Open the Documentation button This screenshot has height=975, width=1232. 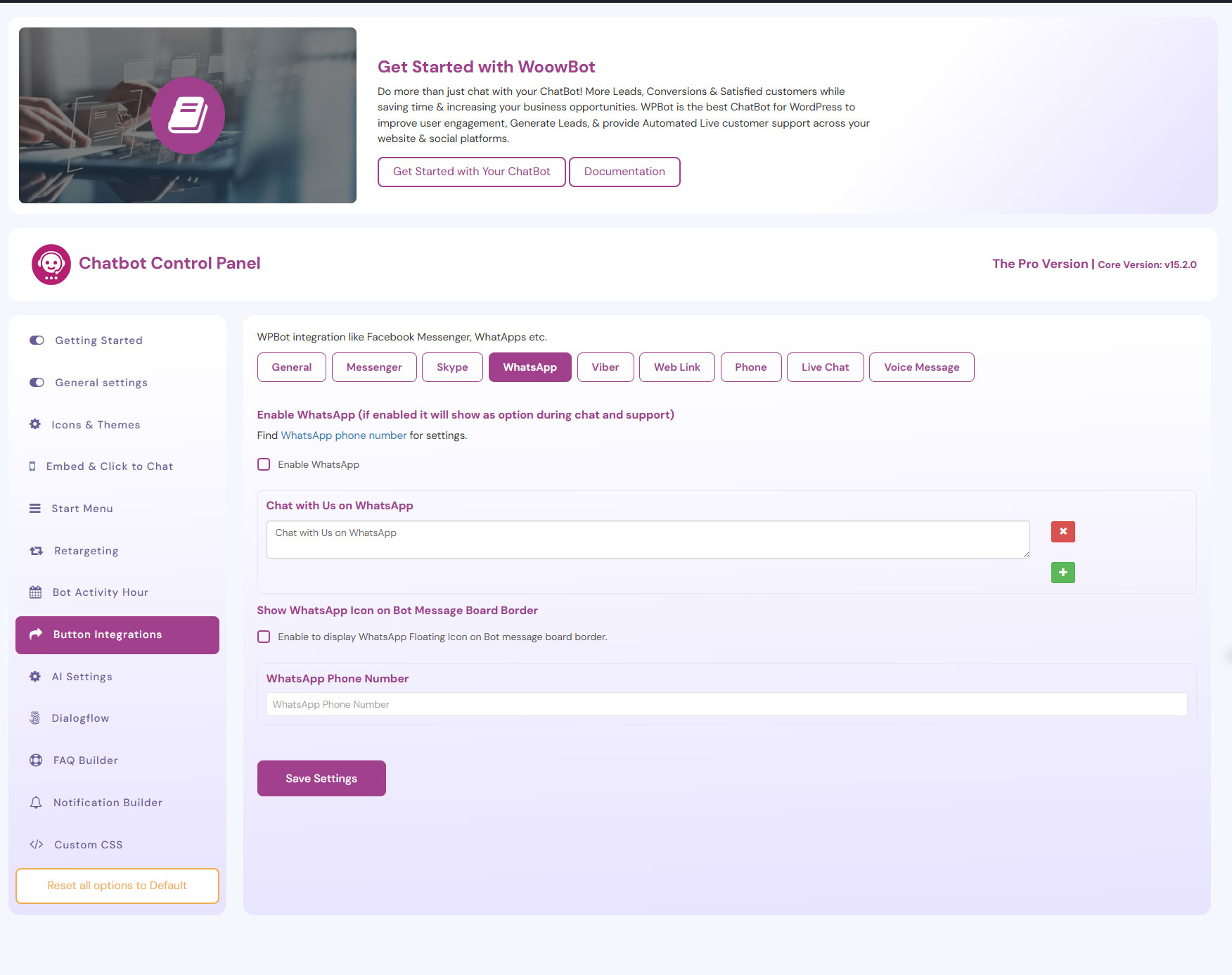coord(624,172)
